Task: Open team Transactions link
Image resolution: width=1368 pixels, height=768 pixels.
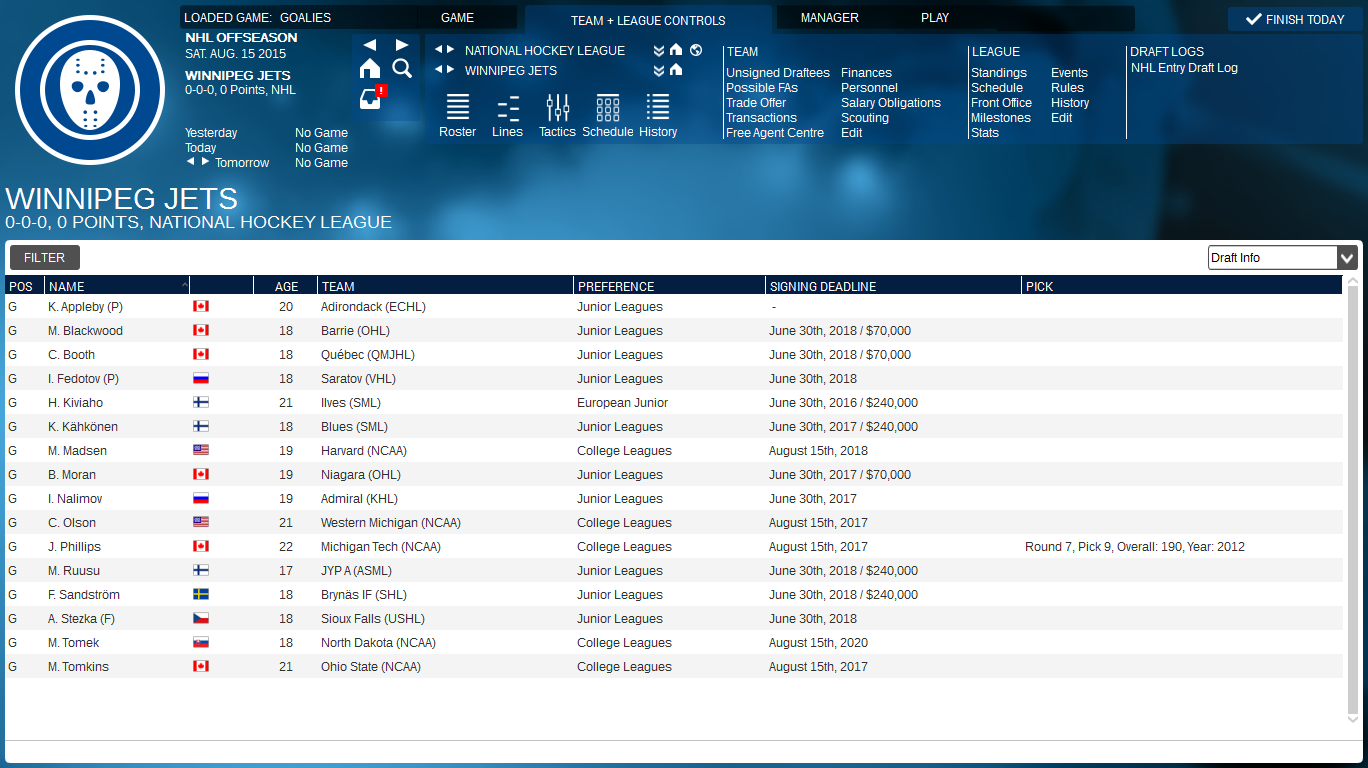Action: (x=761, y=118)
